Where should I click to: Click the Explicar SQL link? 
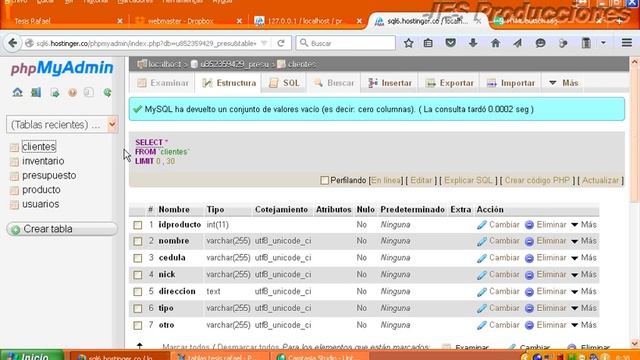coord(468,180)
